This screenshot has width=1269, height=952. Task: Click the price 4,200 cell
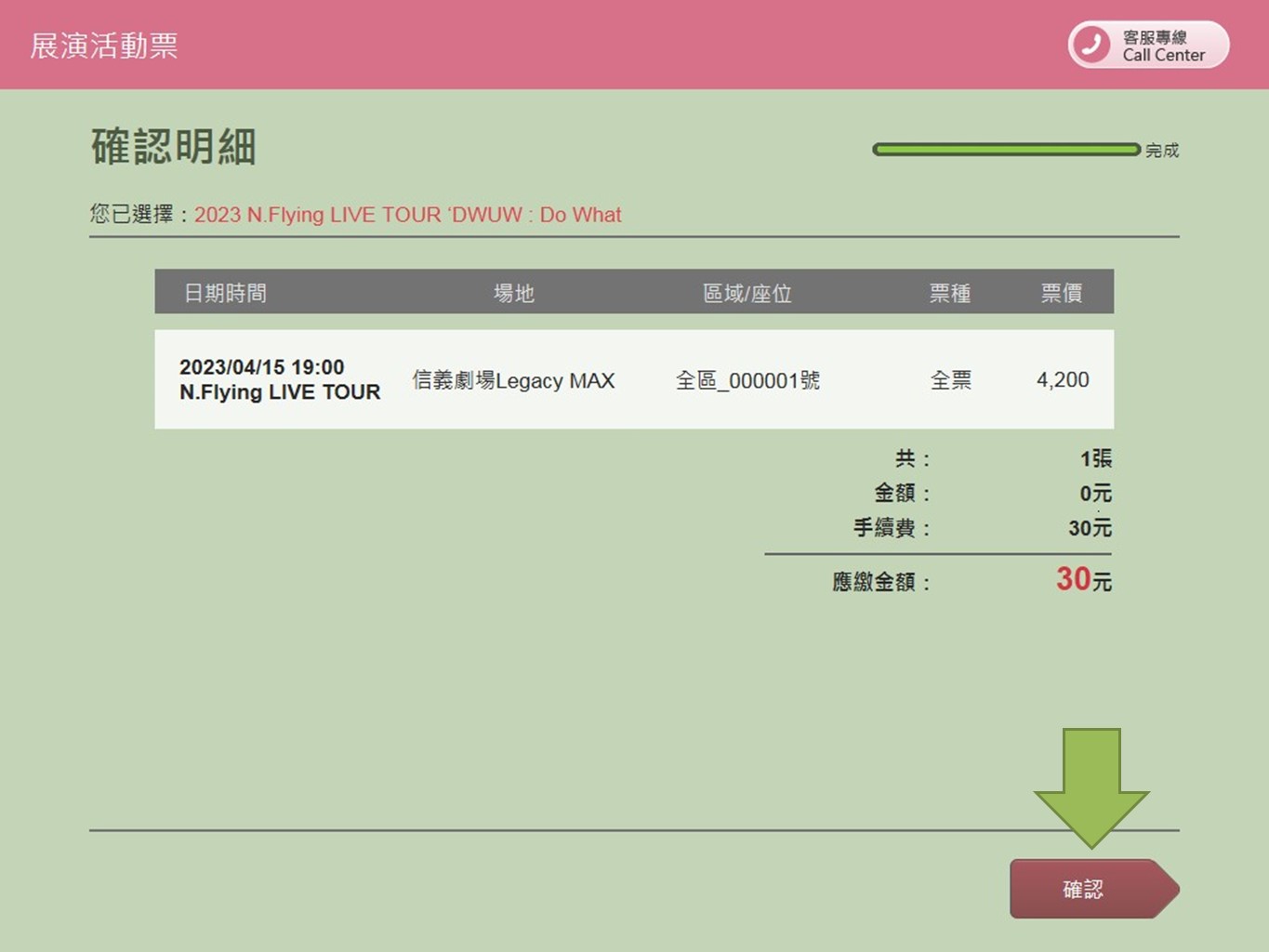pos(1063,379)
